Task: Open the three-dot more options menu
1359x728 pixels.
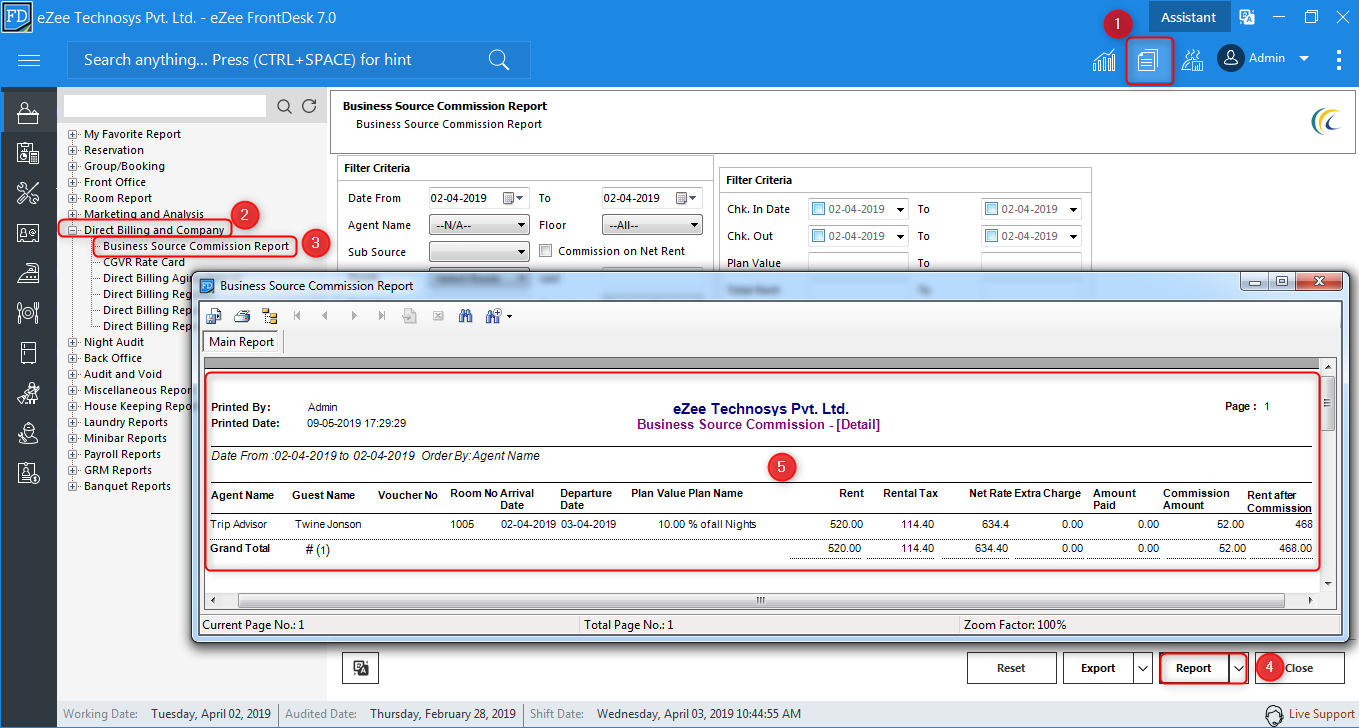Action: click(x=1339, y=60)
